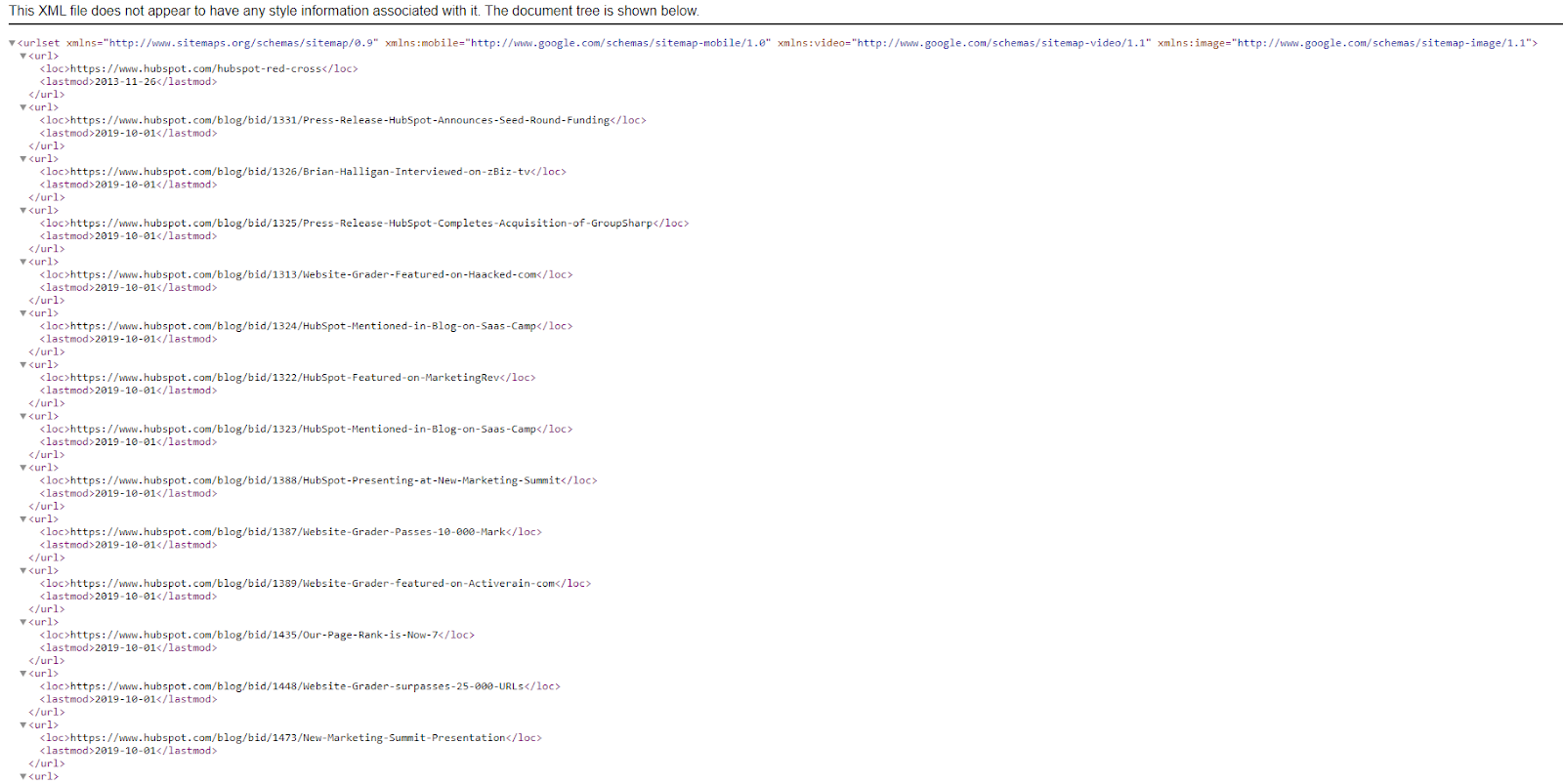Collapse url node for bid/1389 Activerain-com
This screenshot has width=1563, height=784.
[x=23, y=570]
